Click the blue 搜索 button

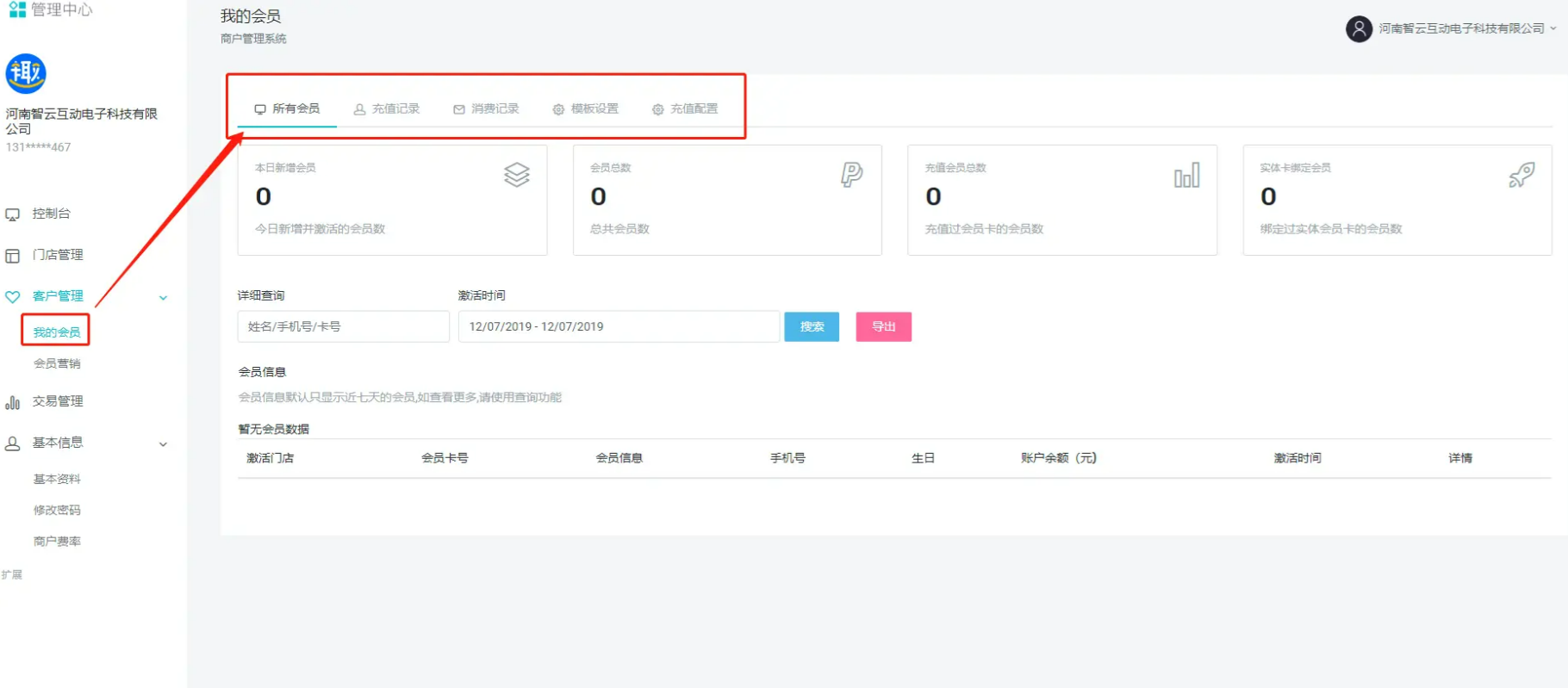click(812, 327)
